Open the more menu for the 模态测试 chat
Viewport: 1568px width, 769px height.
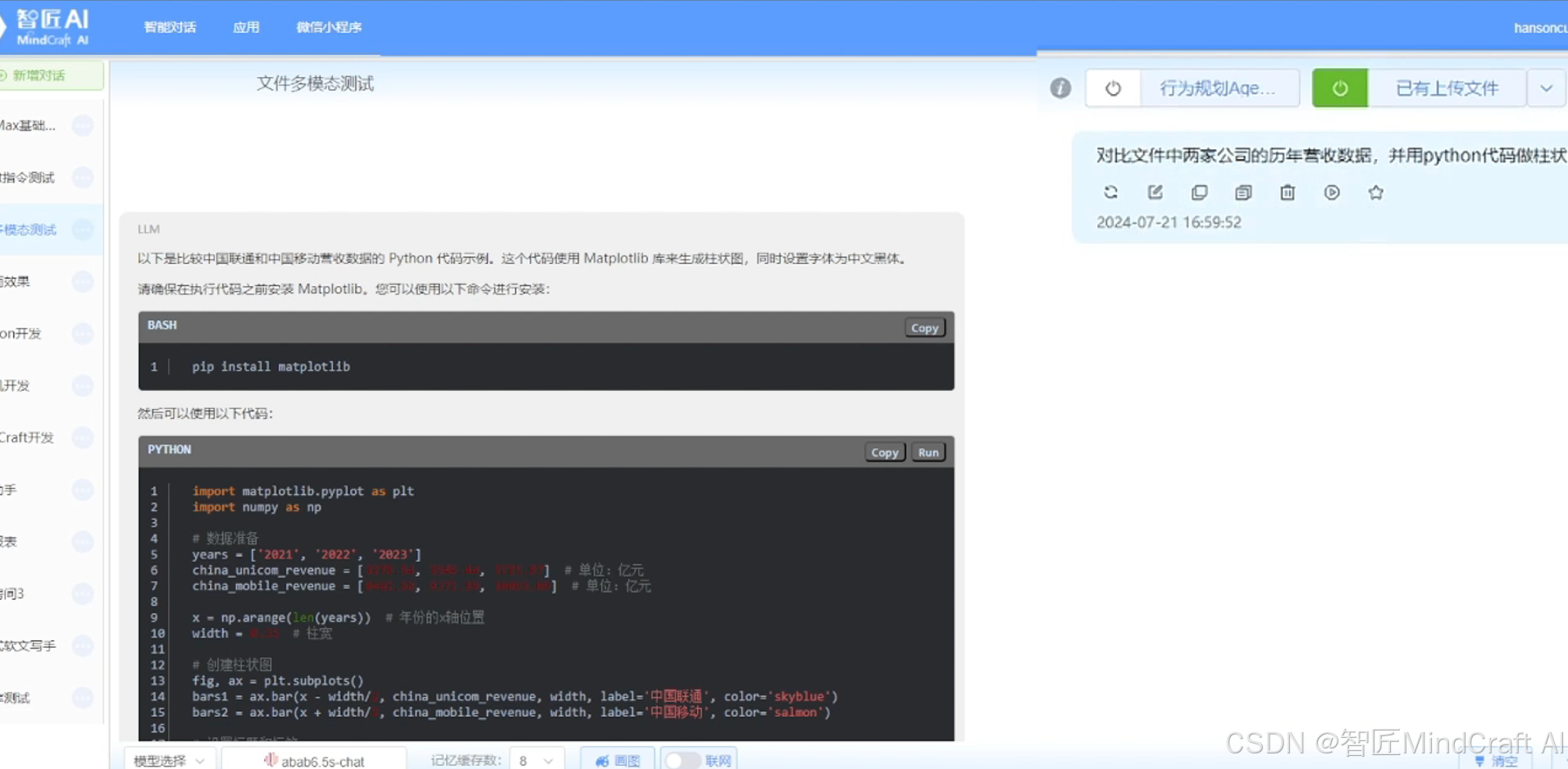[x=83, y=230]
